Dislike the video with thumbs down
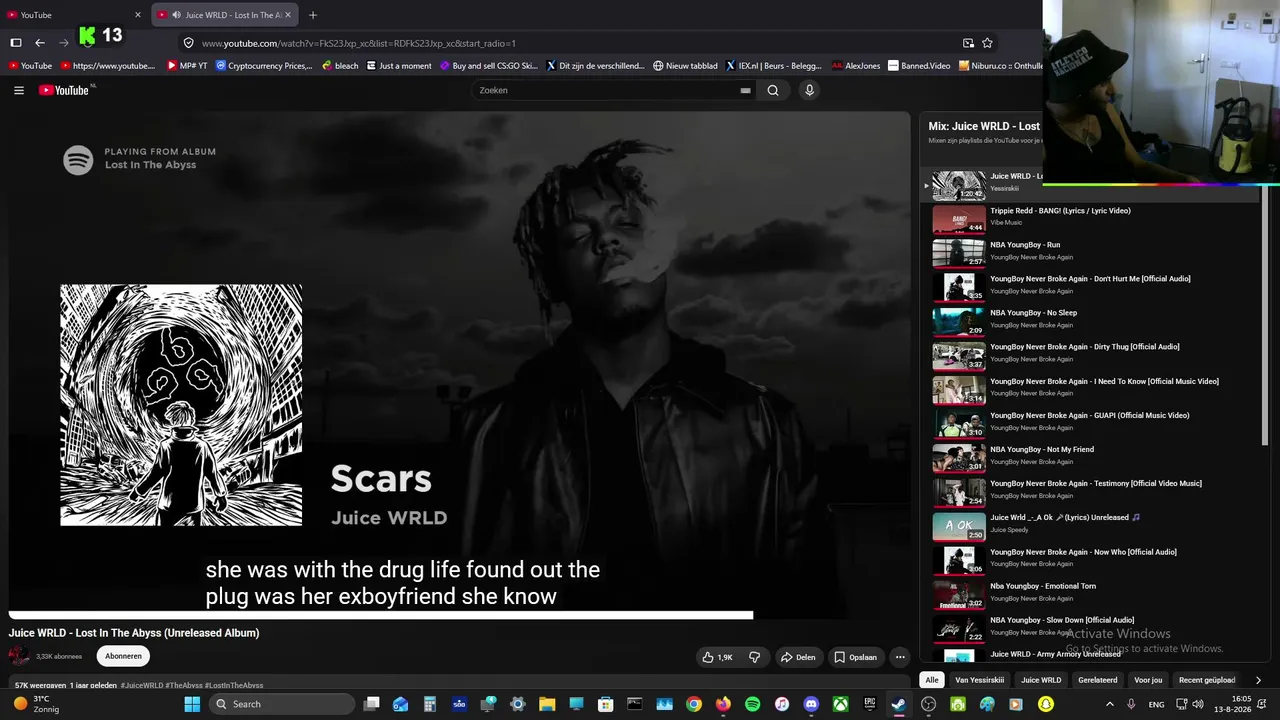This screenshot has width=1280, height=720. pyautogui.click(x=755, y=657)
